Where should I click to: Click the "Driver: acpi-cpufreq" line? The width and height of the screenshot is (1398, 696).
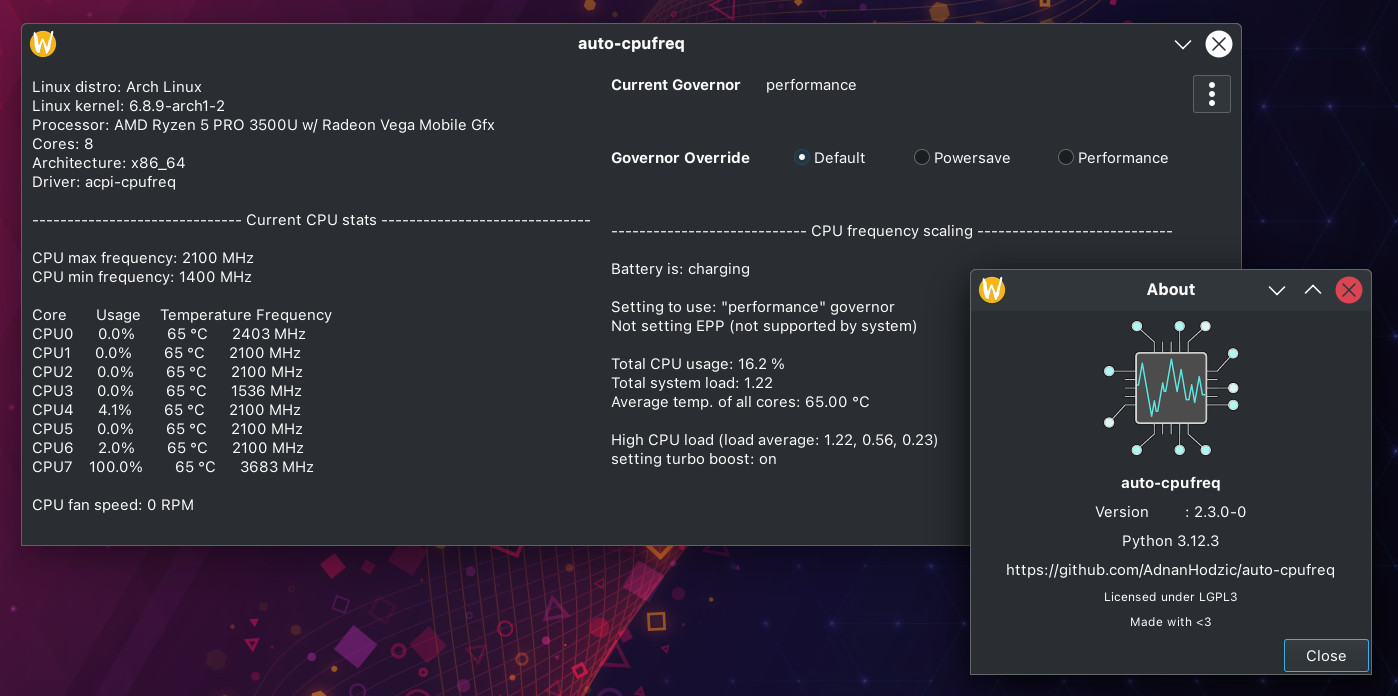(104, 182)
